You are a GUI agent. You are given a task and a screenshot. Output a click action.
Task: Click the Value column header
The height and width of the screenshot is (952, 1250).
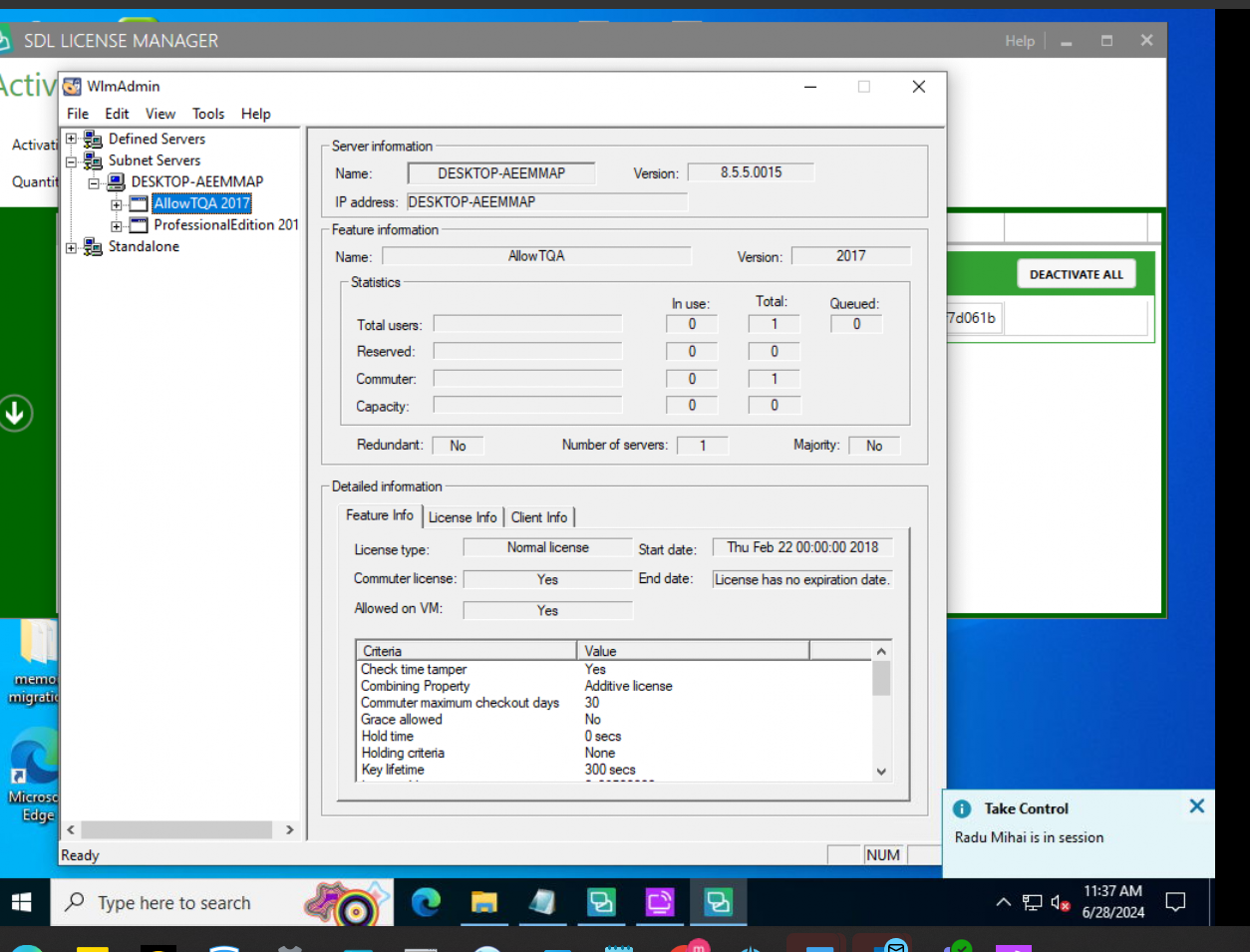pos(693,651)
